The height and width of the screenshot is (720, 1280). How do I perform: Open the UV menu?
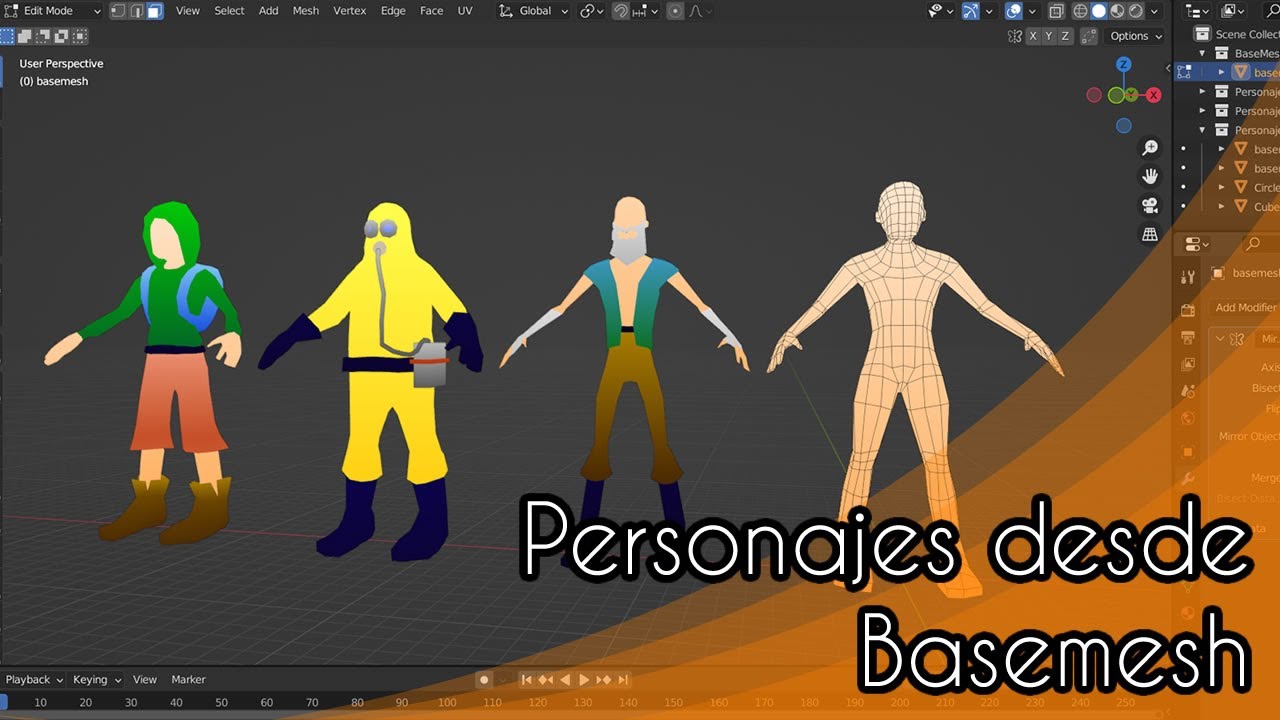465,11
